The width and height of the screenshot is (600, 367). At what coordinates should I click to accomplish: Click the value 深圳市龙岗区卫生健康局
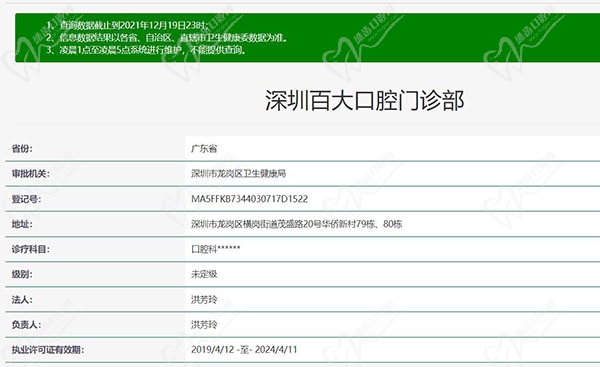[238, 174]
